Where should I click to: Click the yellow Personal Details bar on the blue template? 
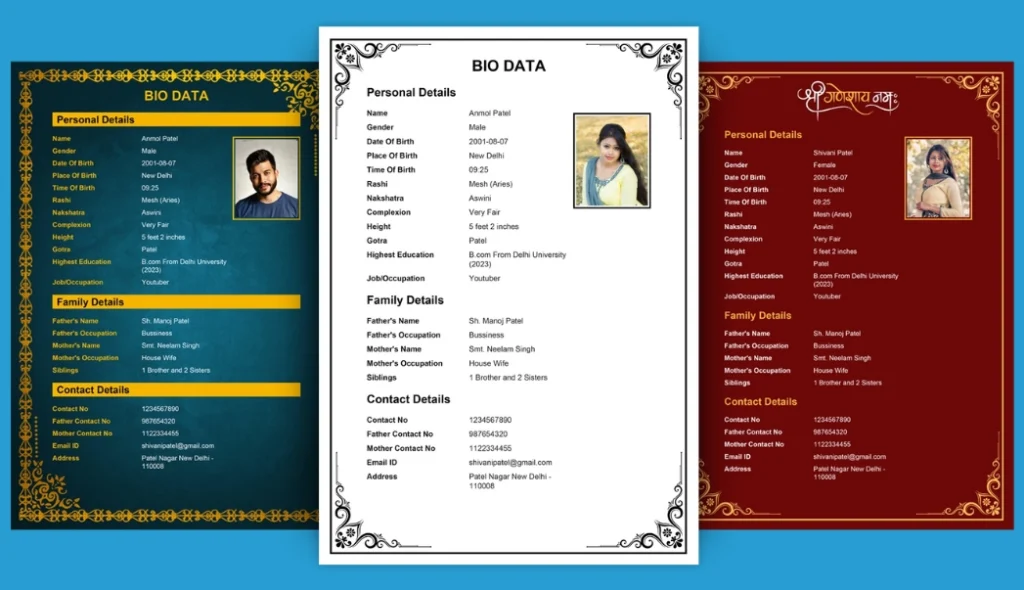pyautogui.click(x=176, y=120)
